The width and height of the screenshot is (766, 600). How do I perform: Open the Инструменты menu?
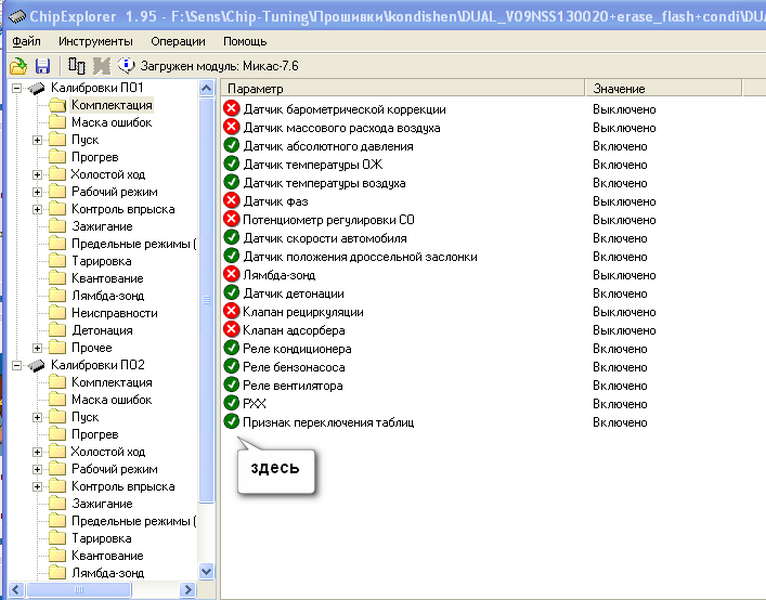(x=95, y=41)
